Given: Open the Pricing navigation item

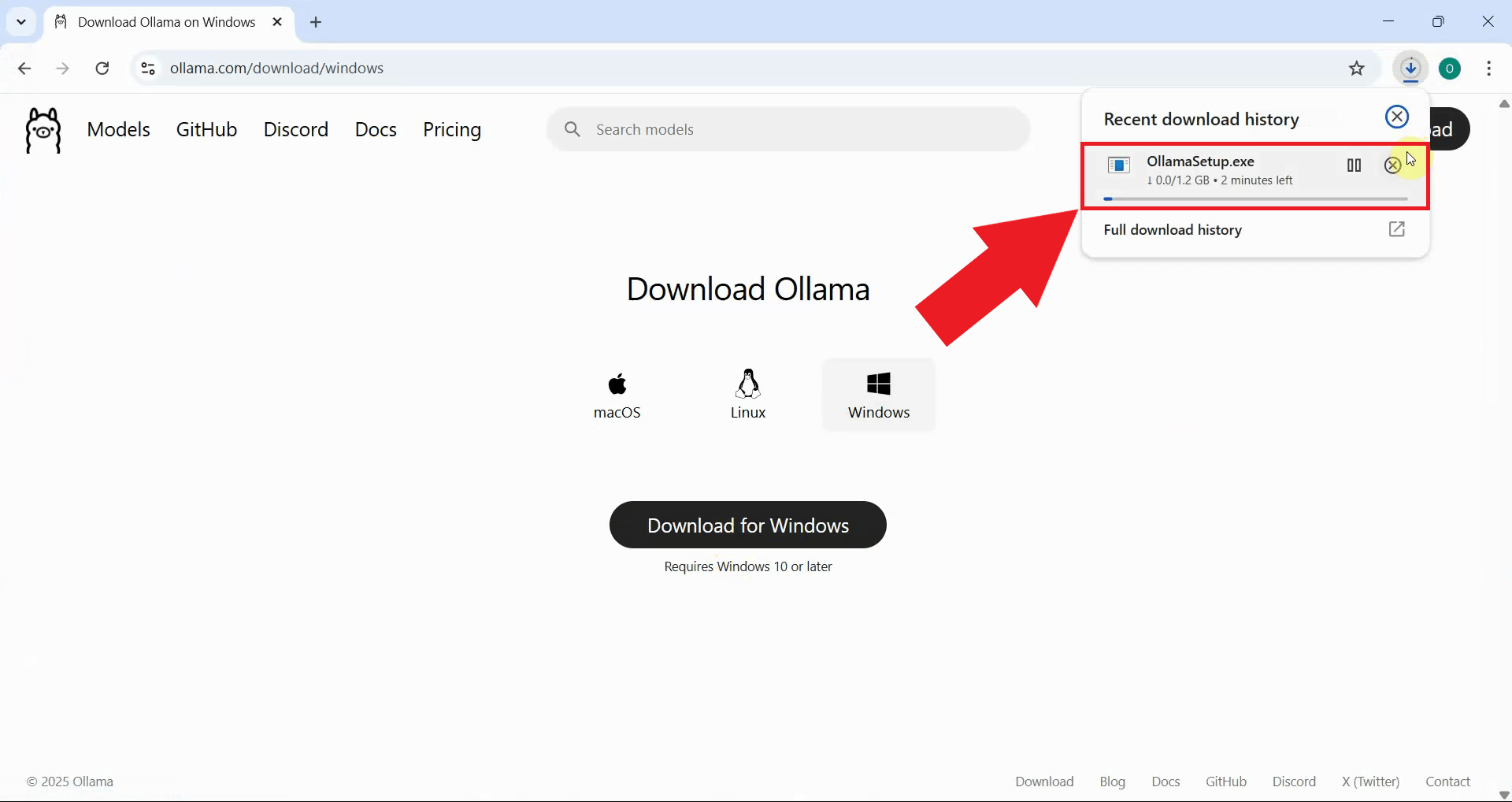Looking at the screenshot, I should click(x=452, y=129).
